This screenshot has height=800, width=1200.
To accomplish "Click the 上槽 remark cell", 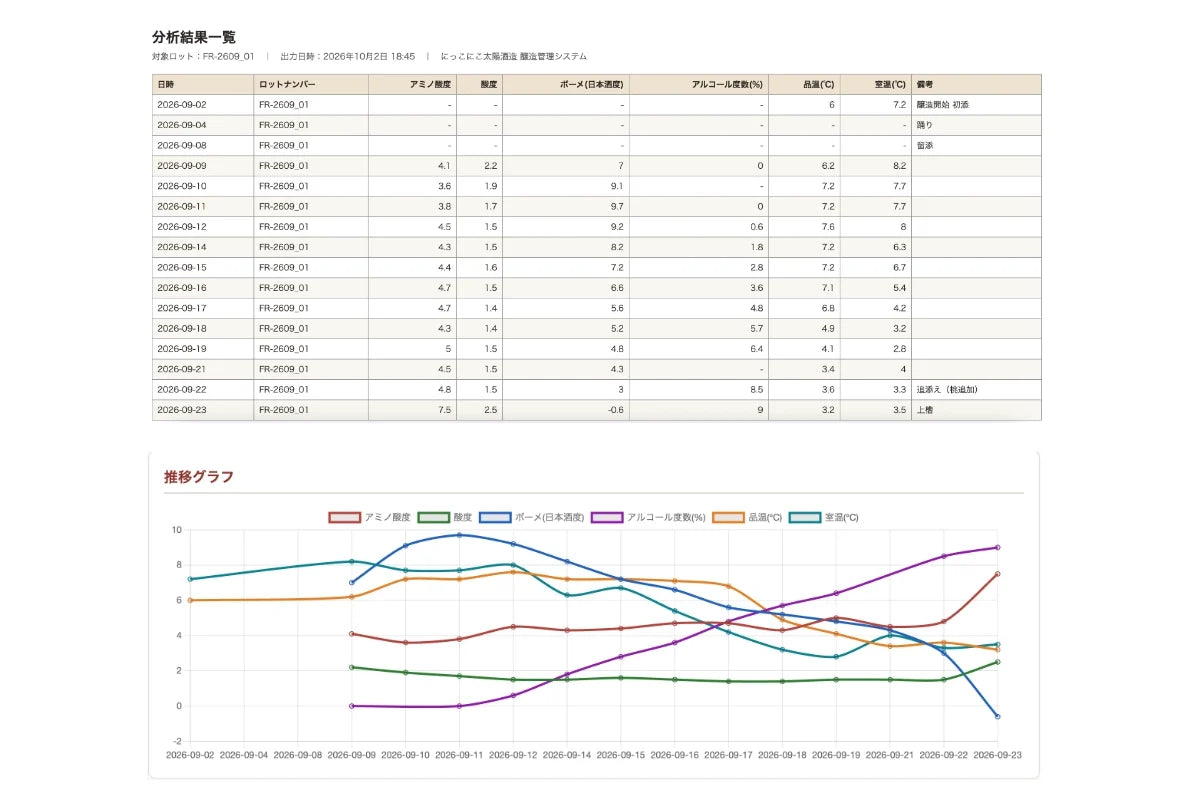I will 976,409.
